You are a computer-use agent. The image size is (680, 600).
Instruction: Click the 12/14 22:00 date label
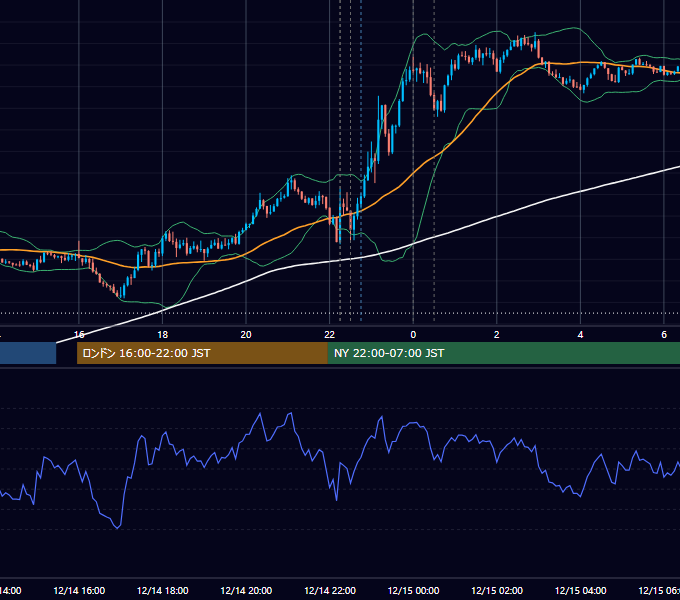[330, 590]
